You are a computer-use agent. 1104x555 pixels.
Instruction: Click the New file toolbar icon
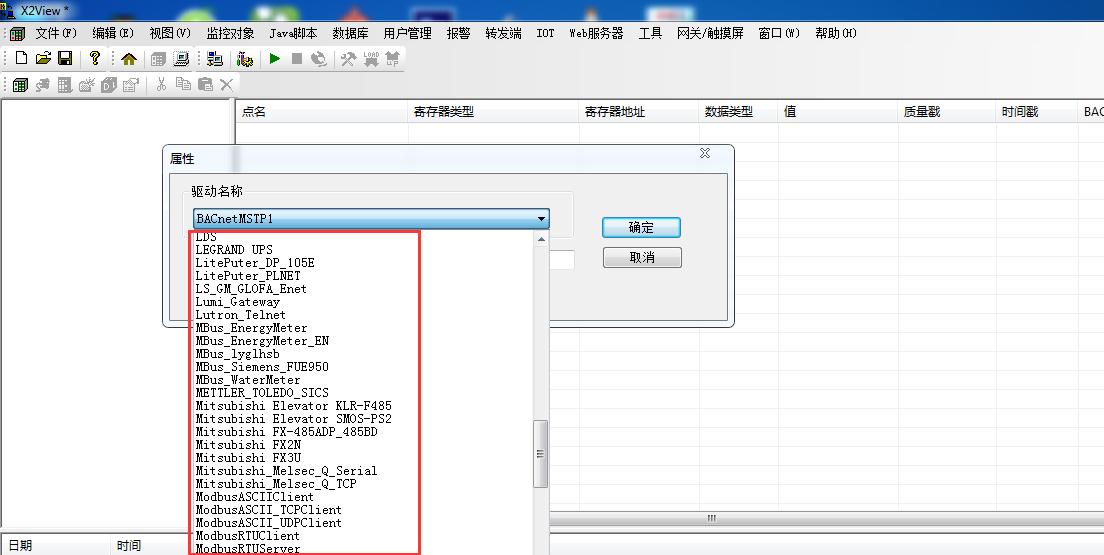20,59
